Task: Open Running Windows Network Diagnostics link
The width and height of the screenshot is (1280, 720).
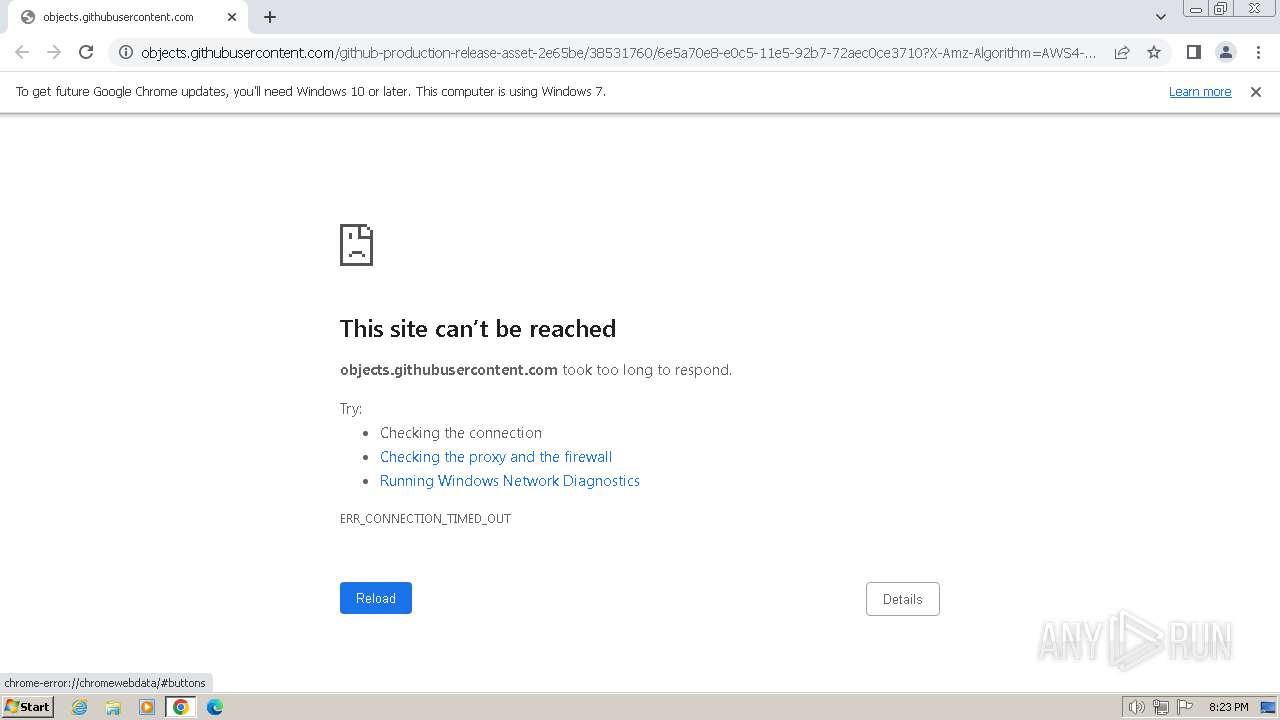Action: tap(510, 481)
